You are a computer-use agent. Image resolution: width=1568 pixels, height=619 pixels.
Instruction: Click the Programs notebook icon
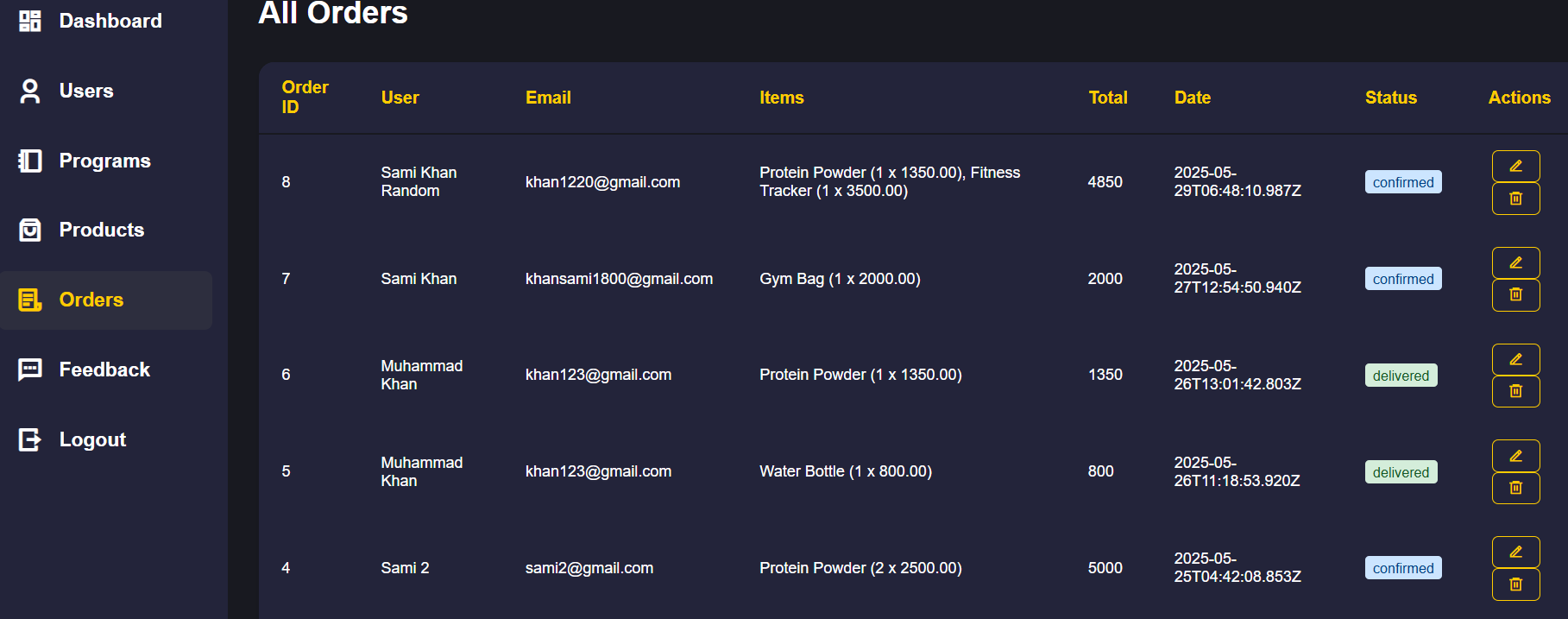(x=30, y=161)
